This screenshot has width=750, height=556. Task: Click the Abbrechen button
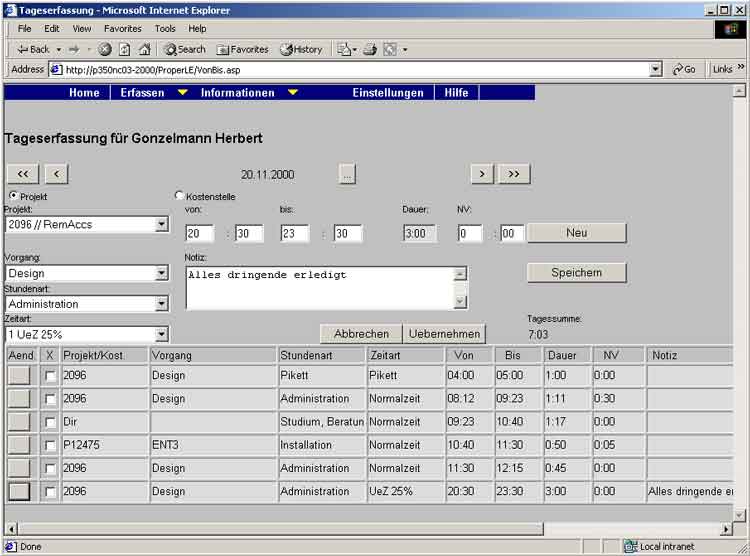361,334
